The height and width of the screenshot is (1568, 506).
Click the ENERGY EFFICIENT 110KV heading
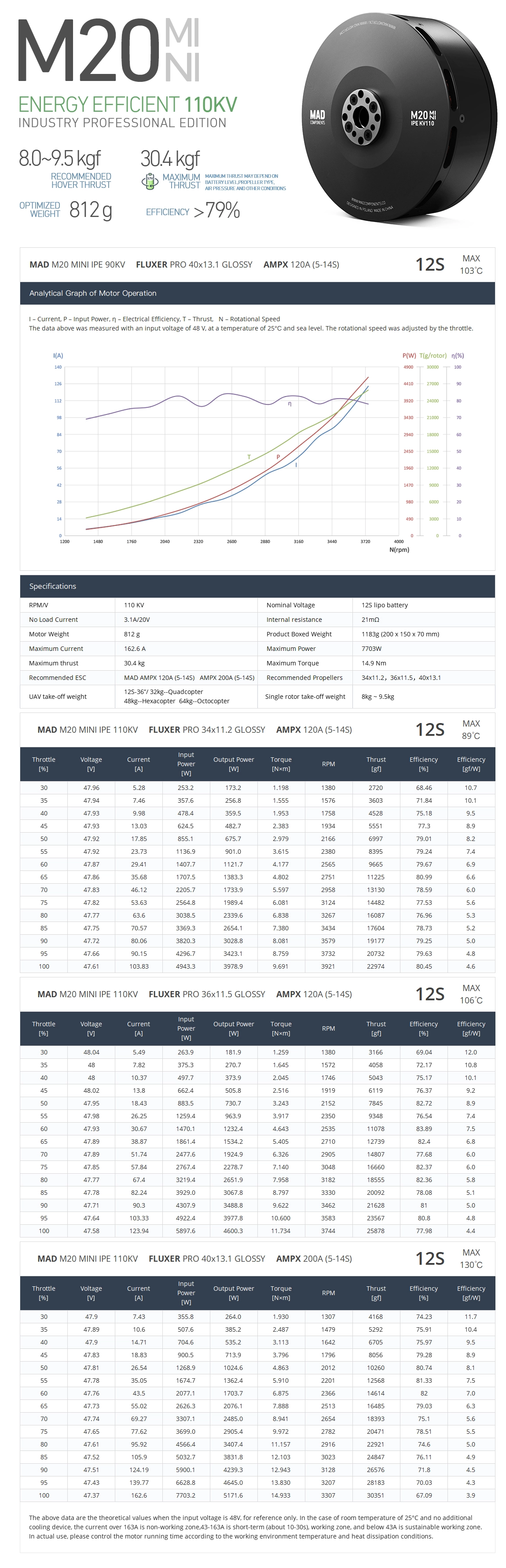pos(127,105)
